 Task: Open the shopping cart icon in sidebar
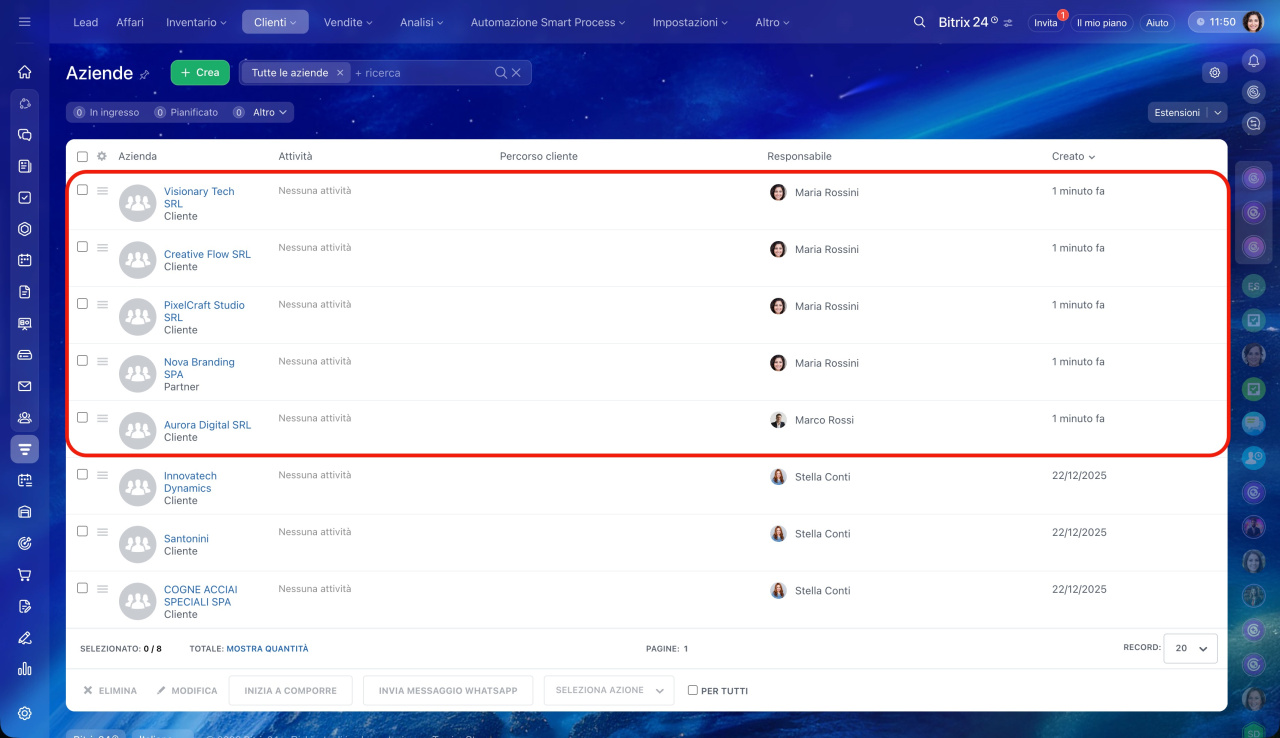pos(25,575)
